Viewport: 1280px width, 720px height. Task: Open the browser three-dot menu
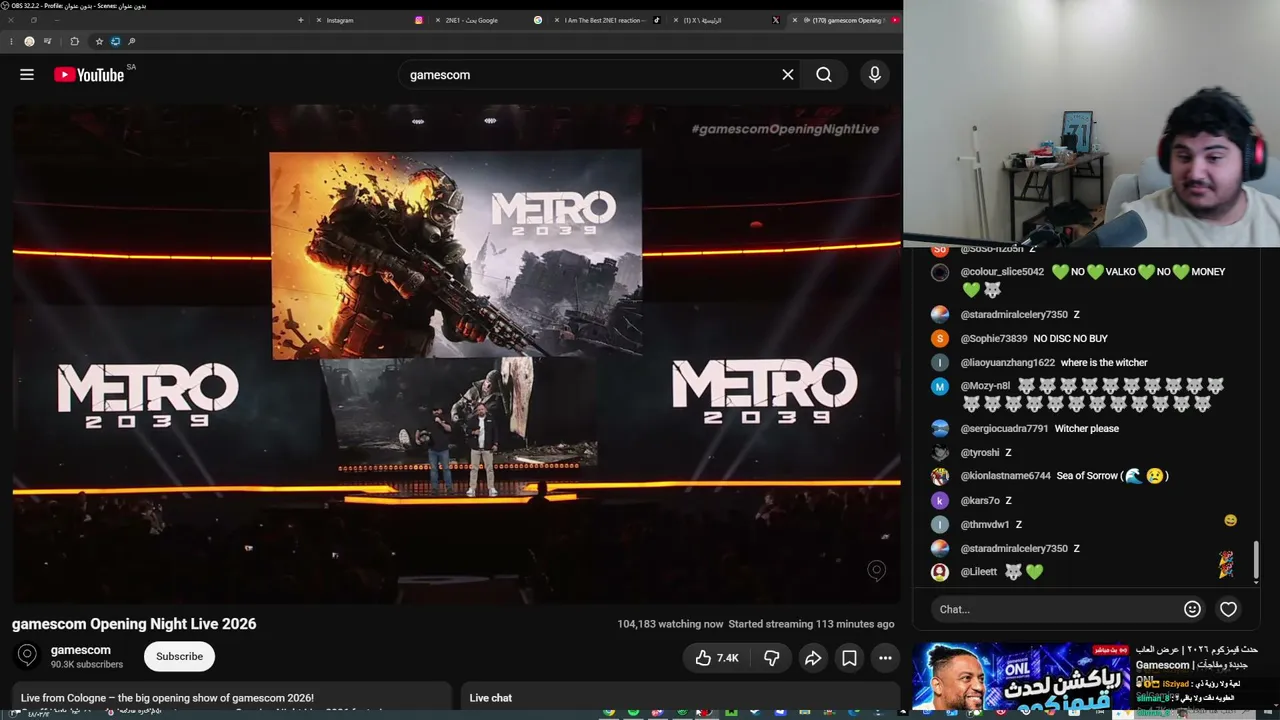point(11,41)
